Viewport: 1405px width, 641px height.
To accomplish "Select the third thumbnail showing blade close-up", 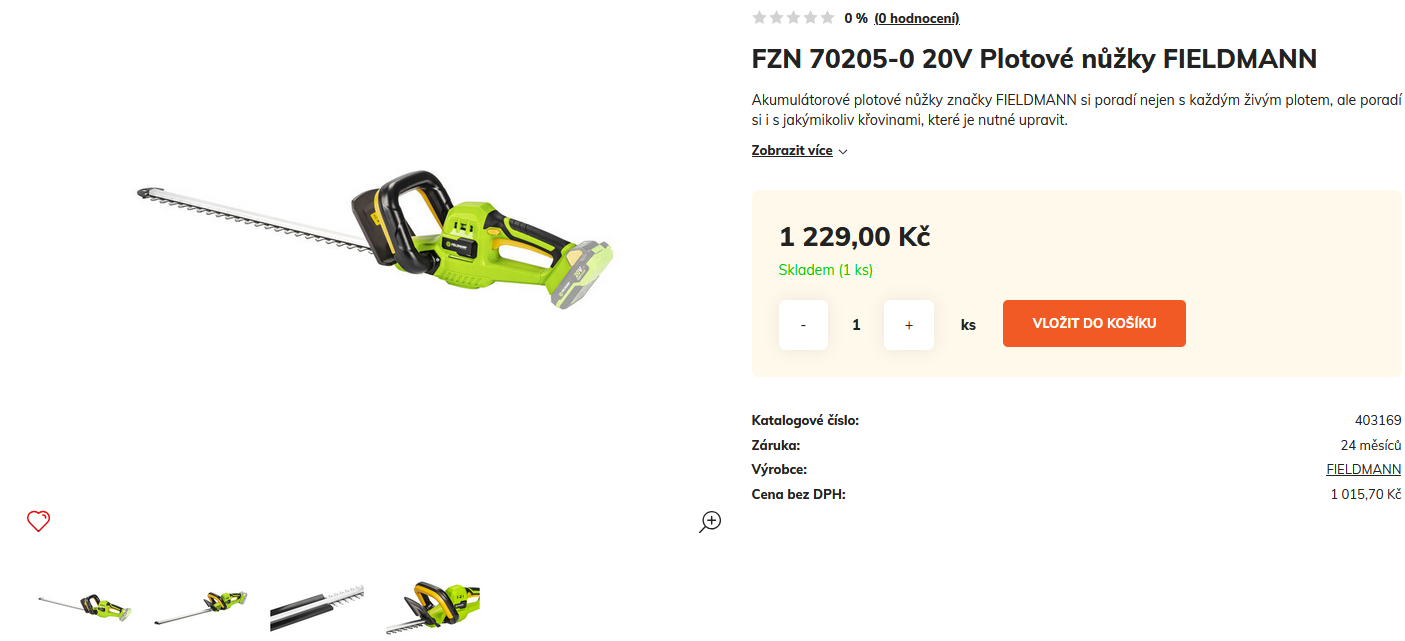I will [x=317, y=608].
